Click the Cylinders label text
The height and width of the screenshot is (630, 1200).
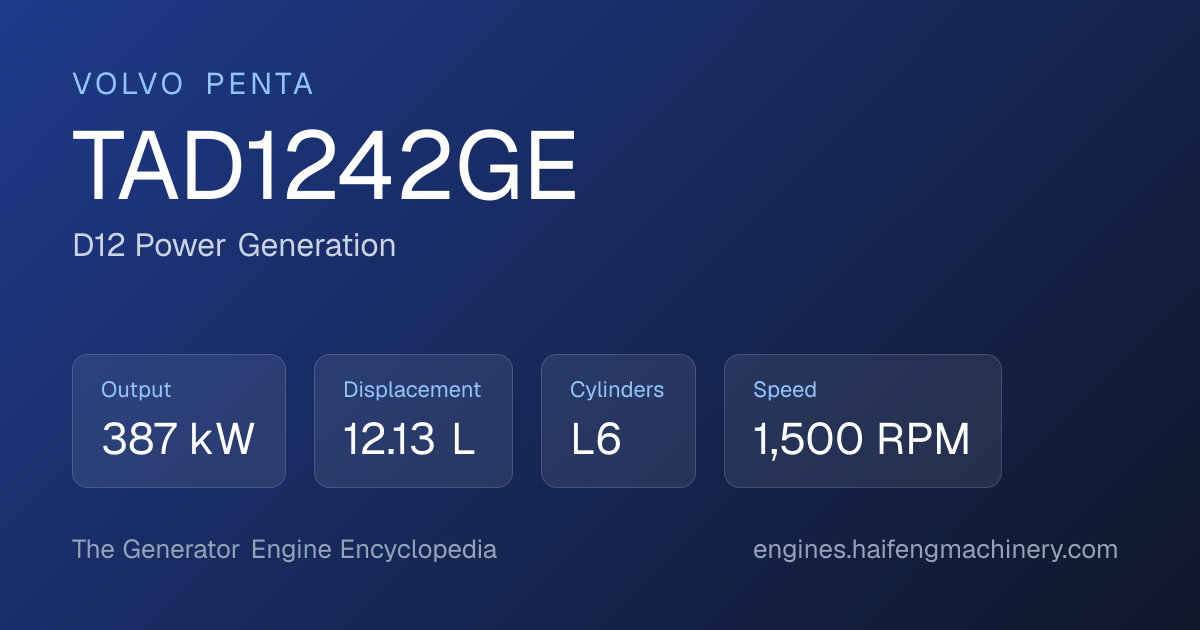pyautogui.click(x=617, y=390)
